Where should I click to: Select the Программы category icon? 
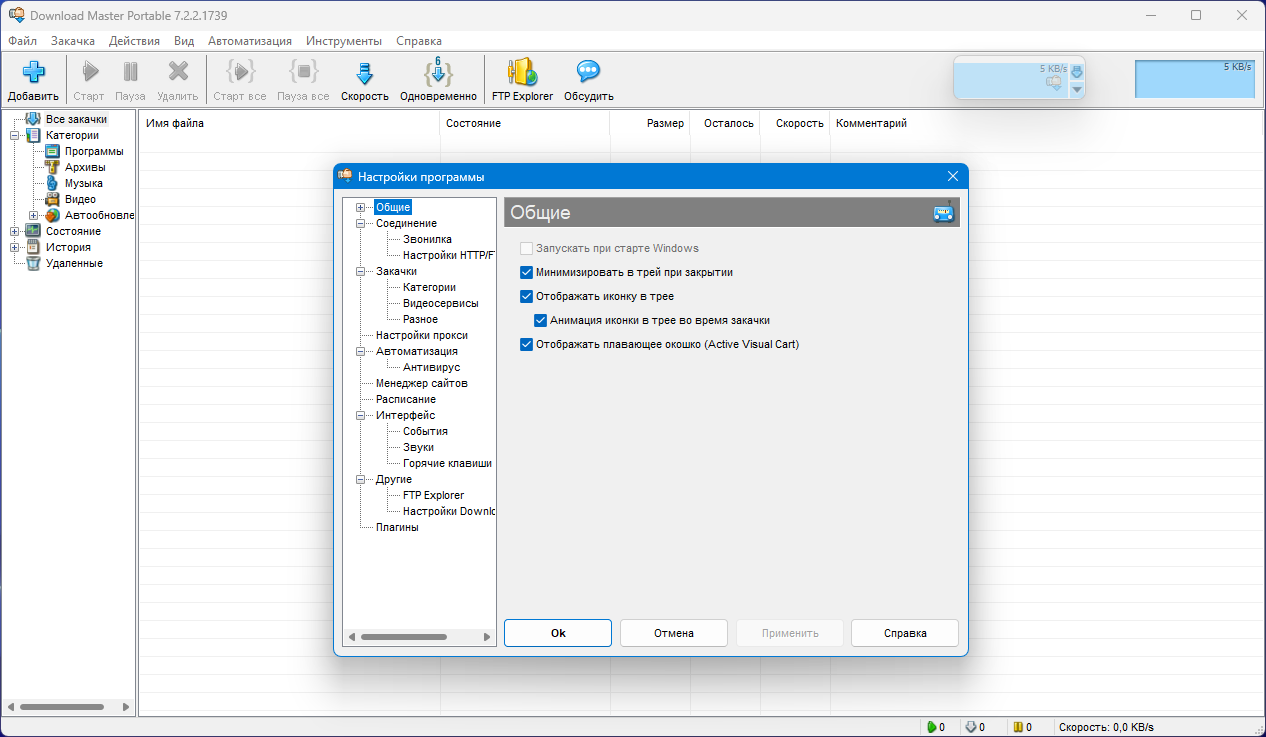click(52, 151)
